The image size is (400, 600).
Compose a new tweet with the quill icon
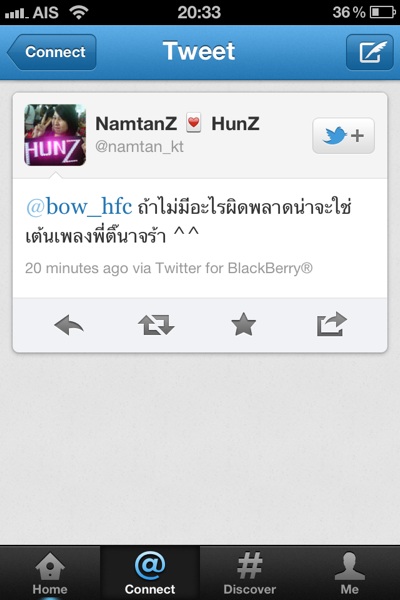tap(370, 52)
